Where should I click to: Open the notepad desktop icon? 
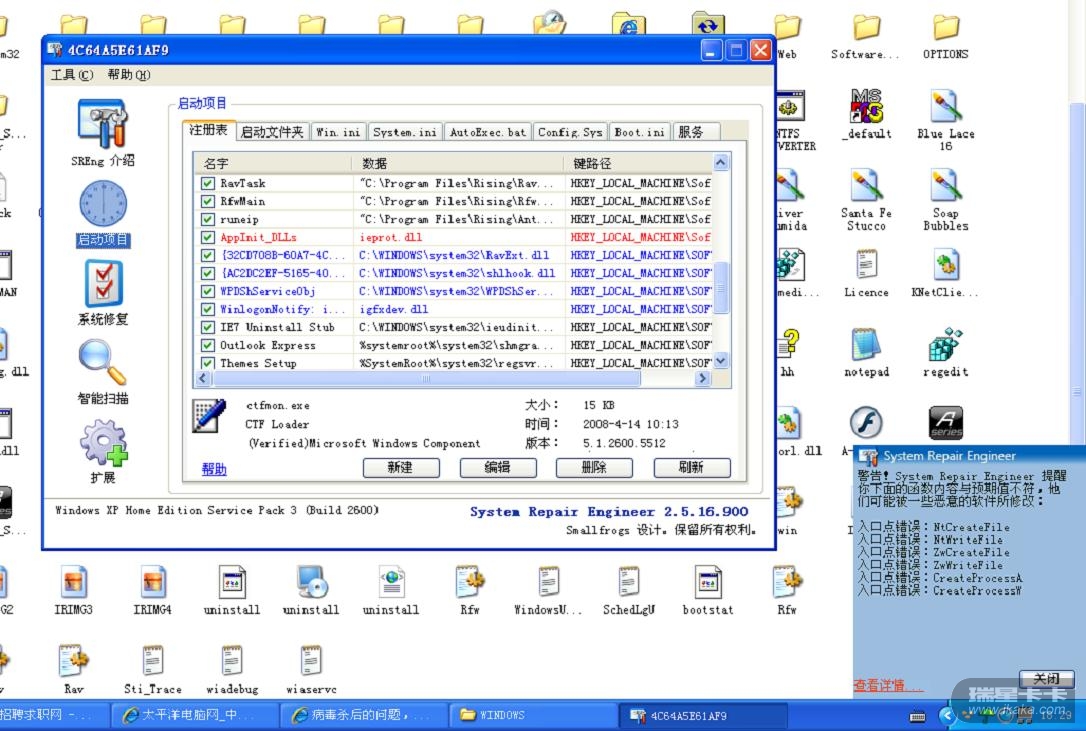(x=866, y=344)
